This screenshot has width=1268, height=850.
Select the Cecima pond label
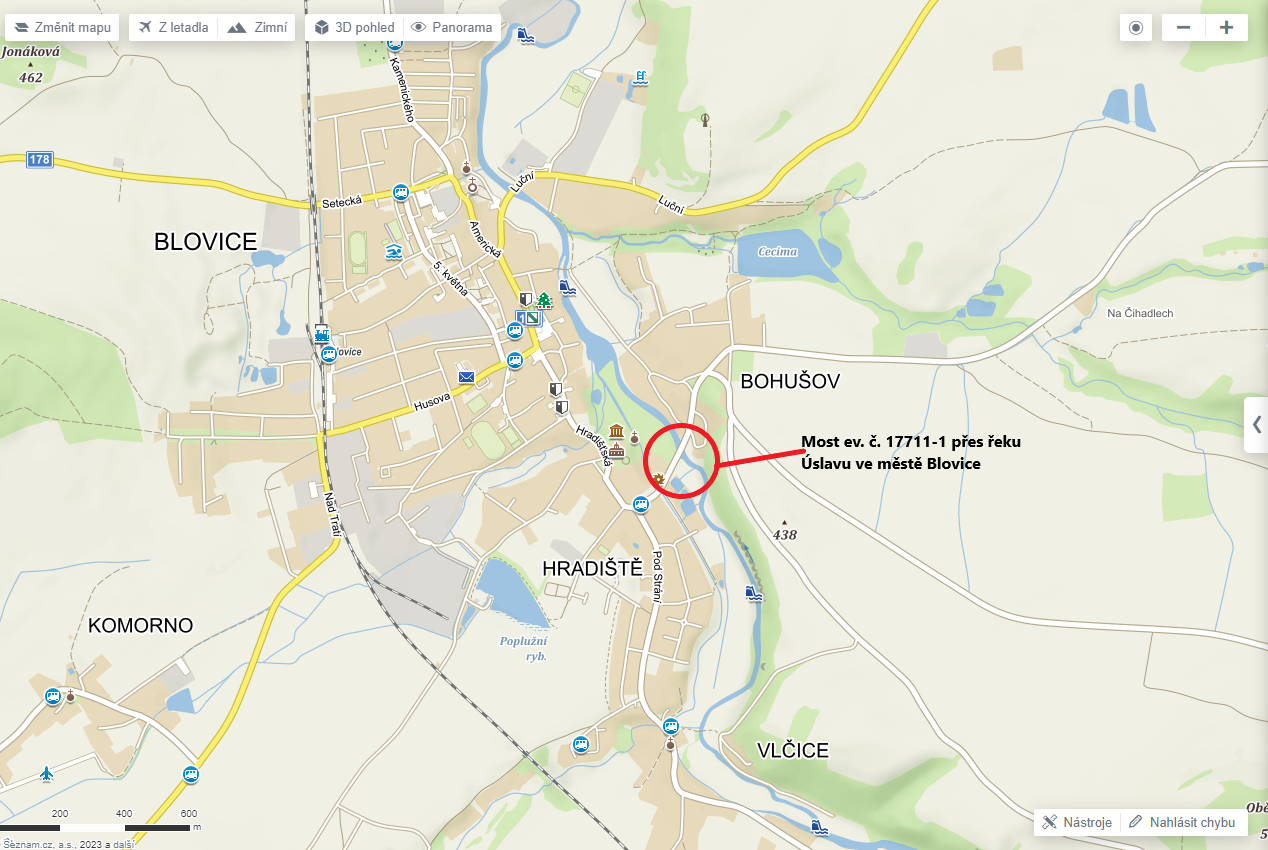point(778,251)
